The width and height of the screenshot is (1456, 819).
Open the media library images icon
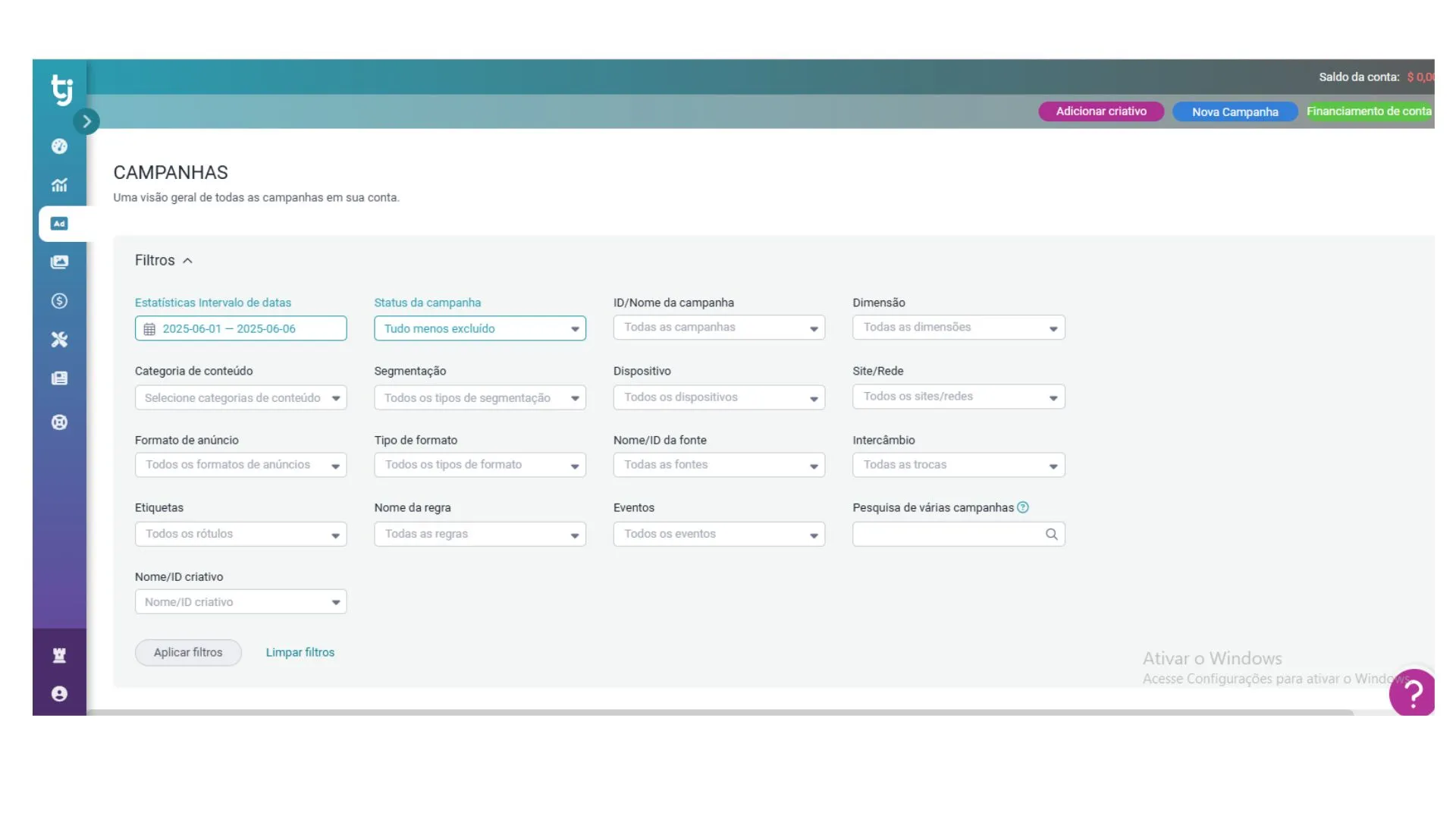(59, 262)
